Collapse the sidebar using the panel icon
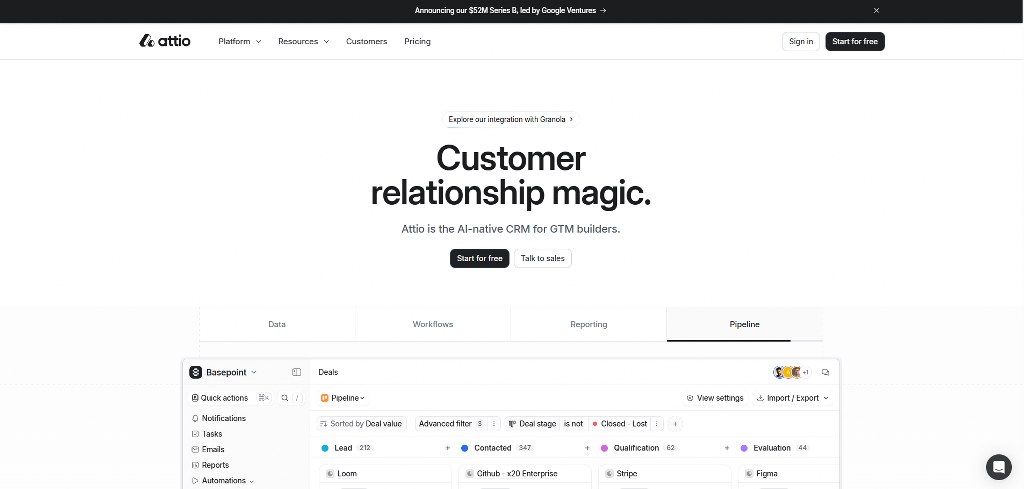This screenshot has height=489, width=1024. (x=296, y=372)
